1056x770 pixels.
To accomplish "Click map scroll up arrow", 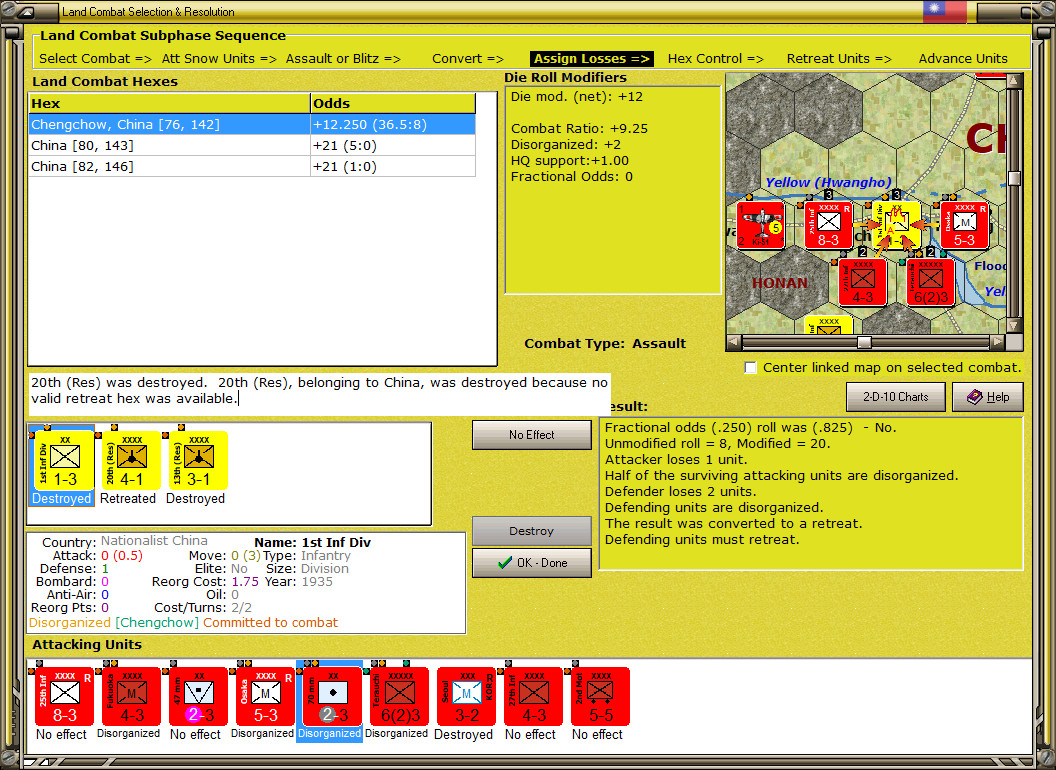I will [1014, 80].
